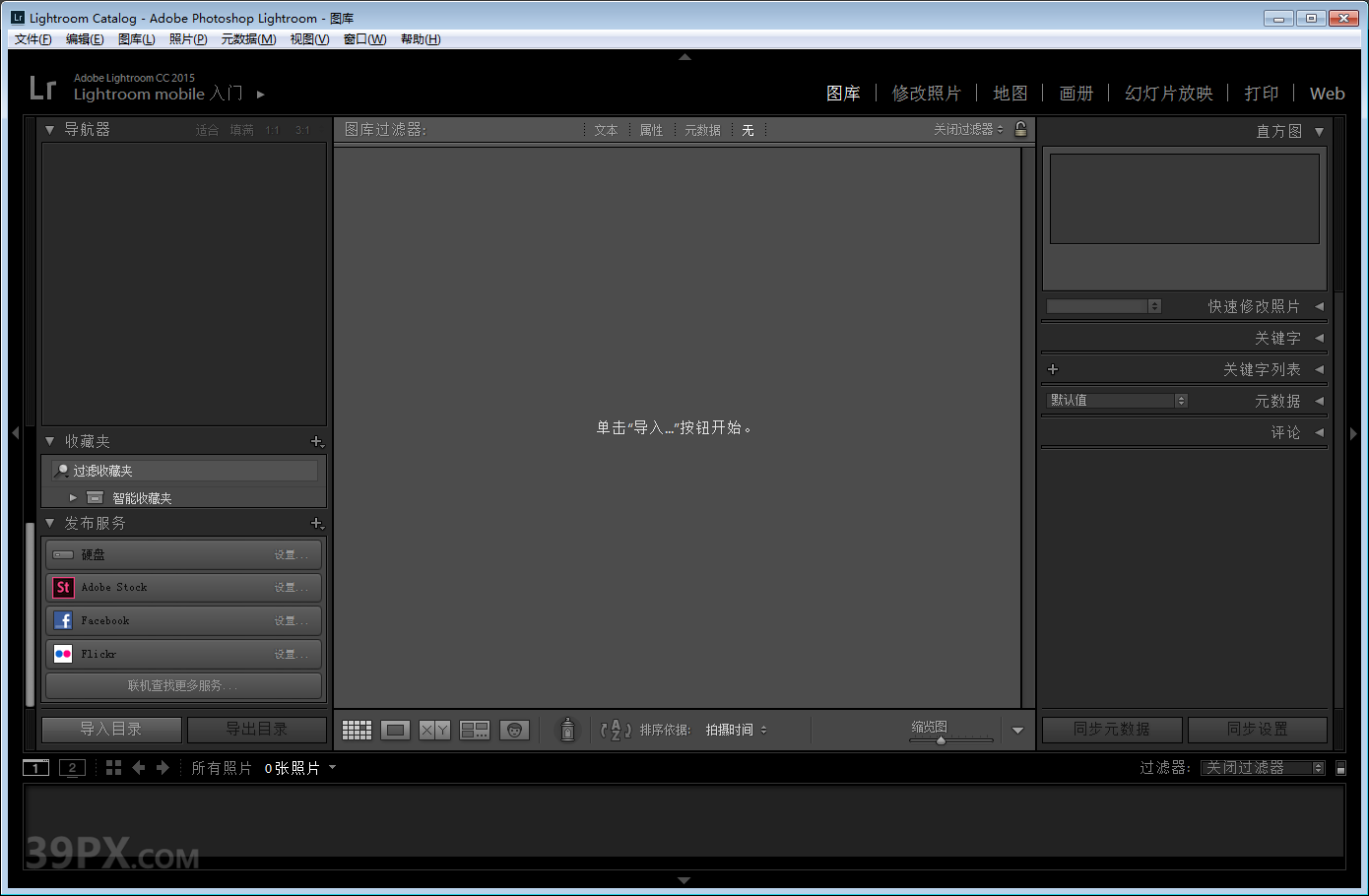Switch to loupe view icon
Viewport: 1369px width, 896px height.
396,730
